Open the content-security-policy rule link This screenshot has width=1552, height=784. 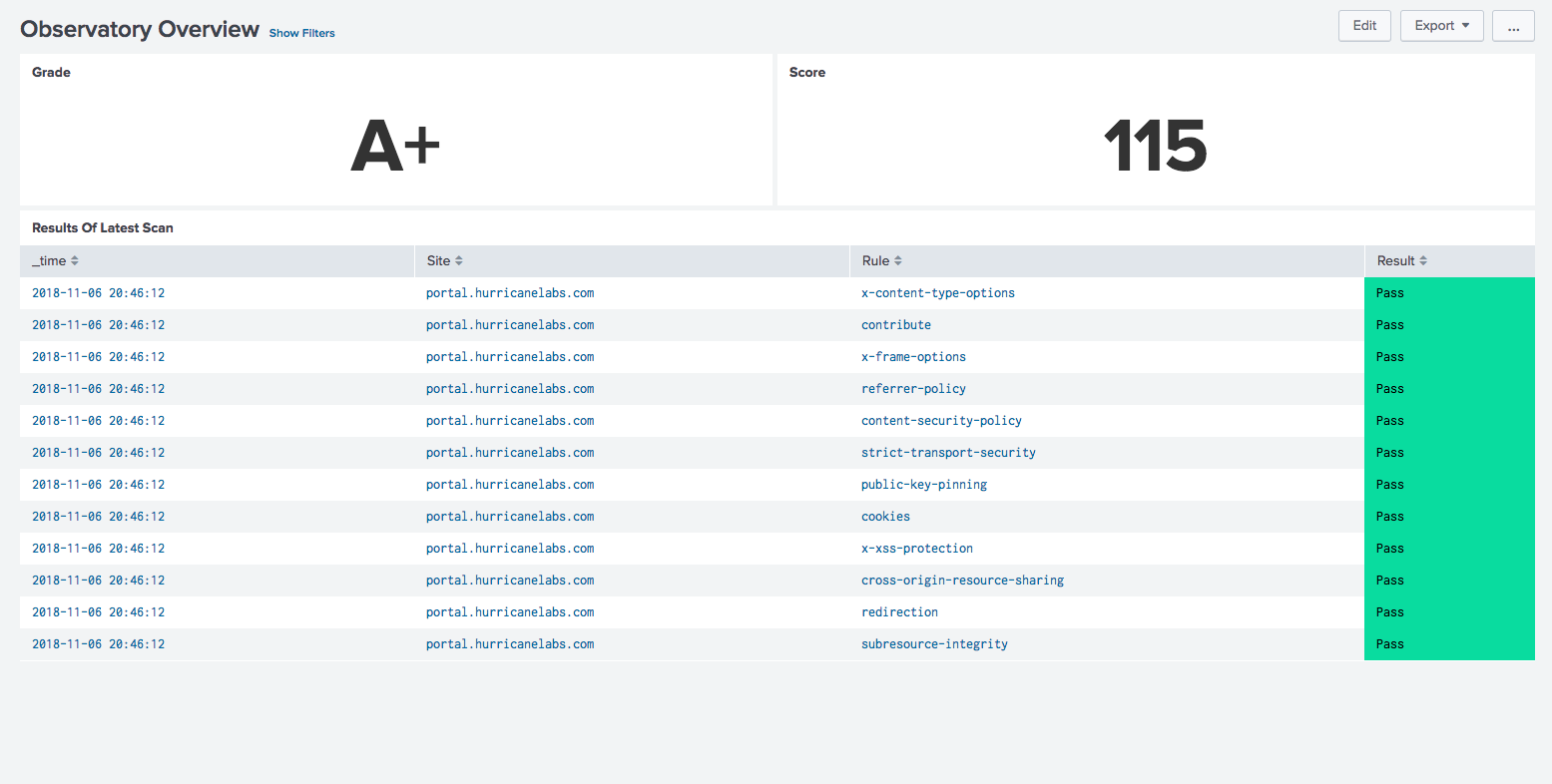[x=941, y=420]
